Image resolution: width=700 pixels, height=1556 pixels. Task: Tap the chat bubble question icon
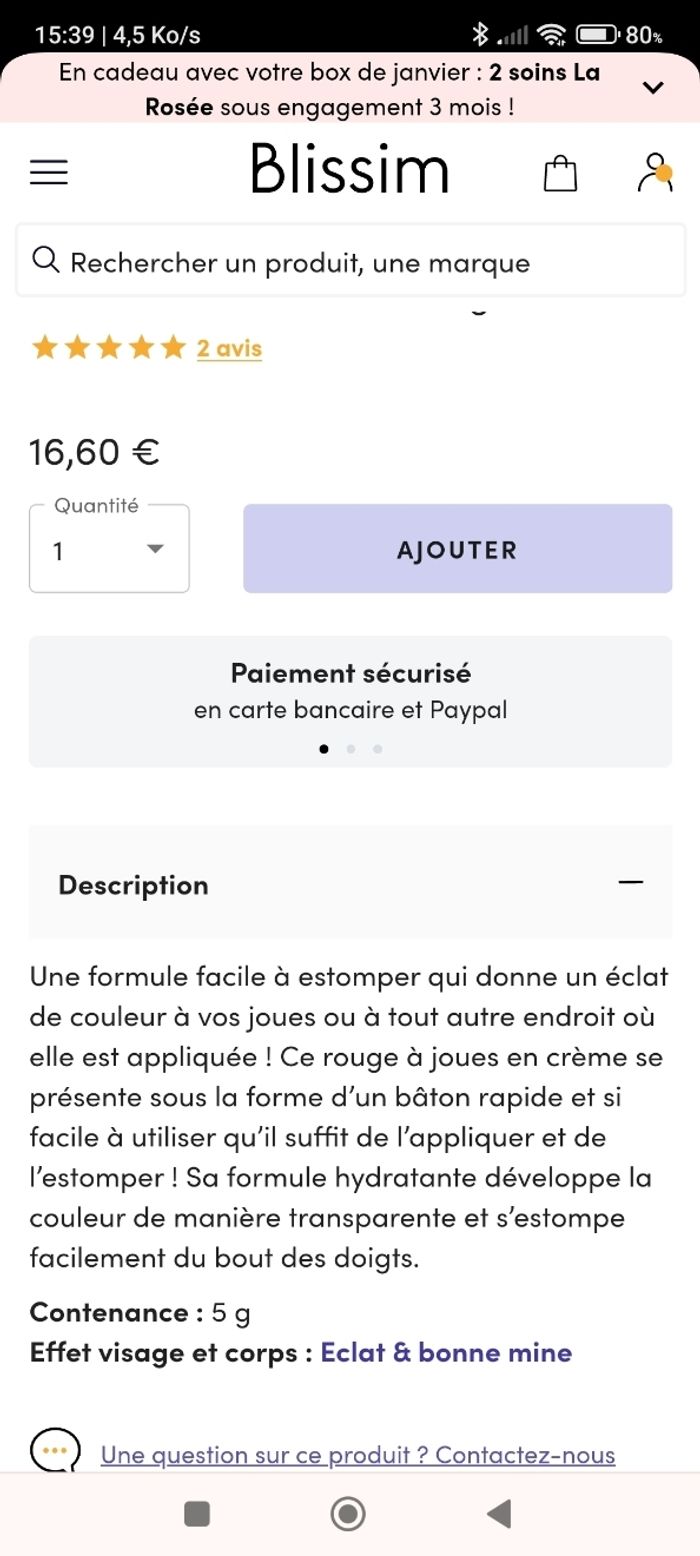(x=54, y=1450)
